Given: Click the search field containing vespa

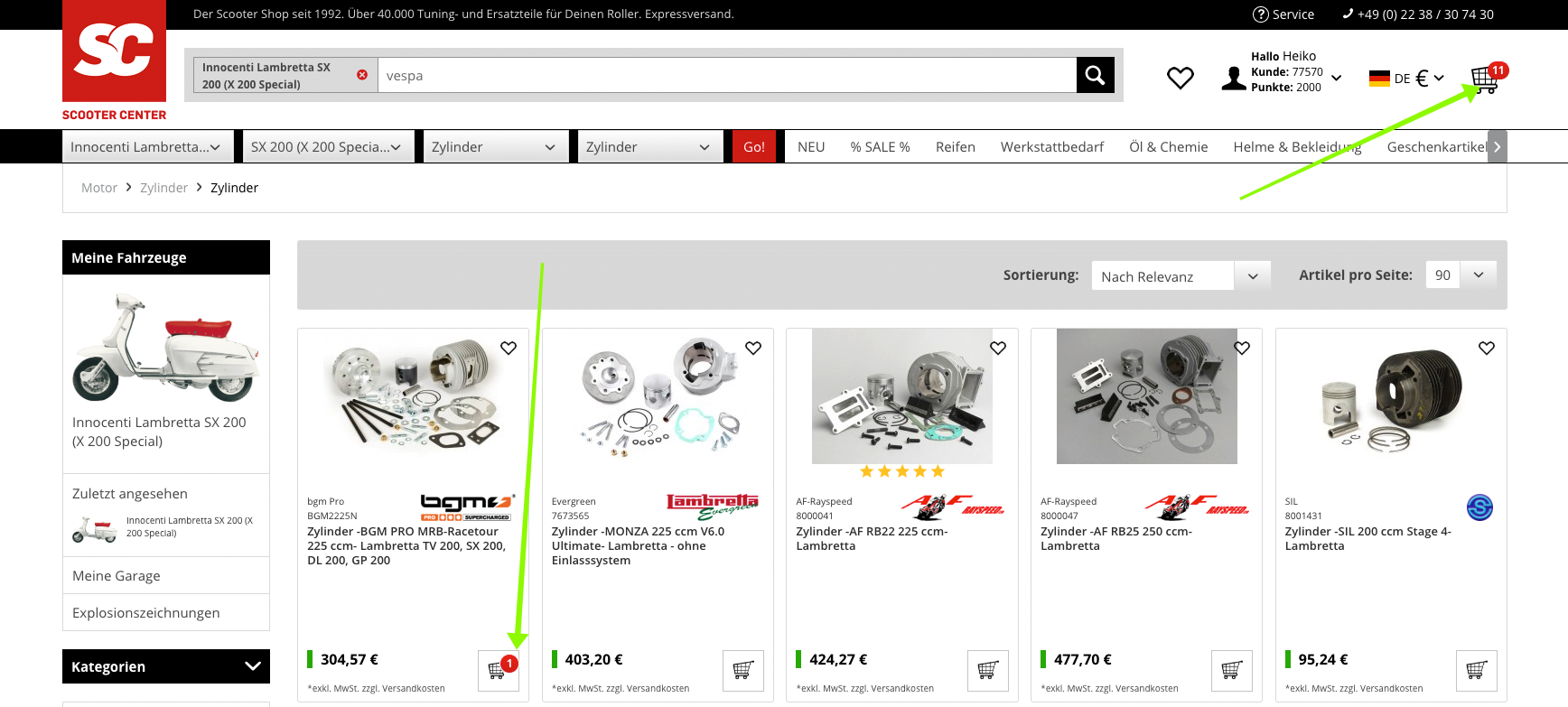Looking at the screenshot, I should pyautogui.click(x=727, y=76).
